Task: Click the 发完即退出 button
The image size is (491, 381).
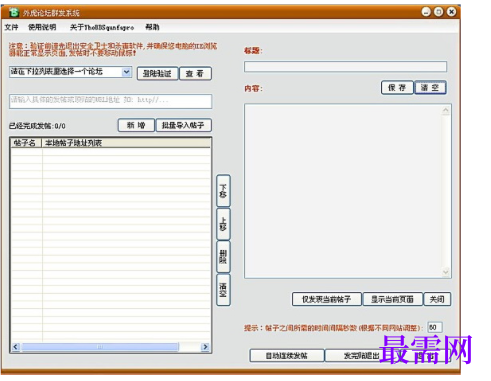Action: click(361, 356)
